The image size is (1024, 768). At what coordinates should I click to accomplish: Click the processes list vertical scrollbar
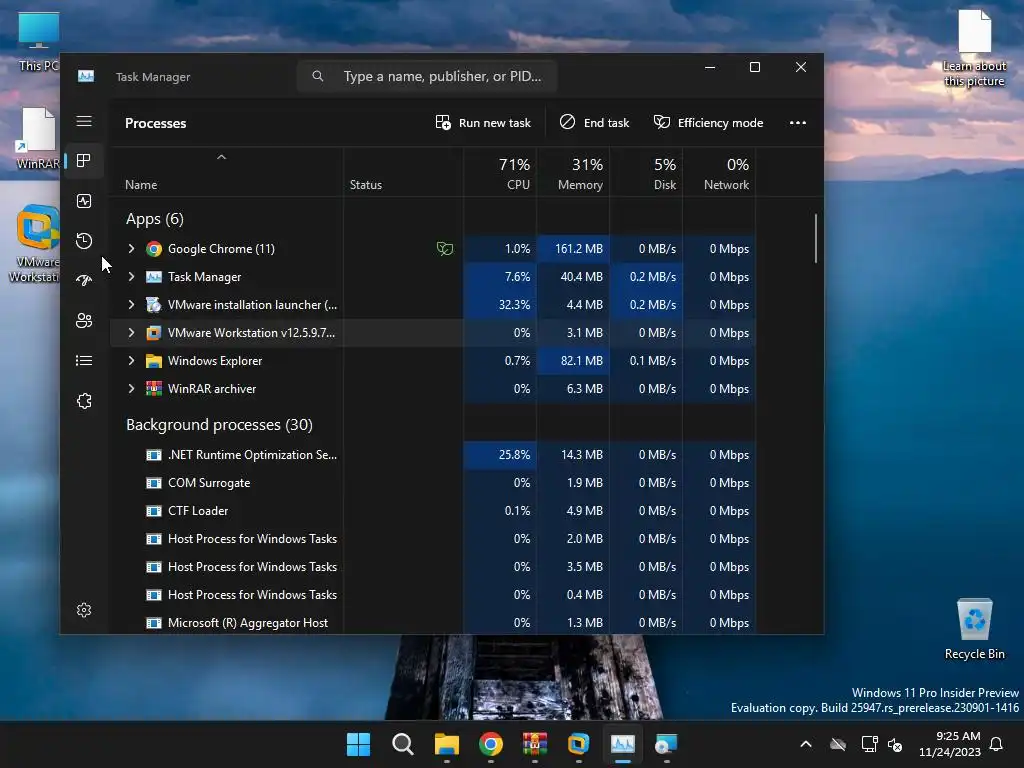pos(816,238)
